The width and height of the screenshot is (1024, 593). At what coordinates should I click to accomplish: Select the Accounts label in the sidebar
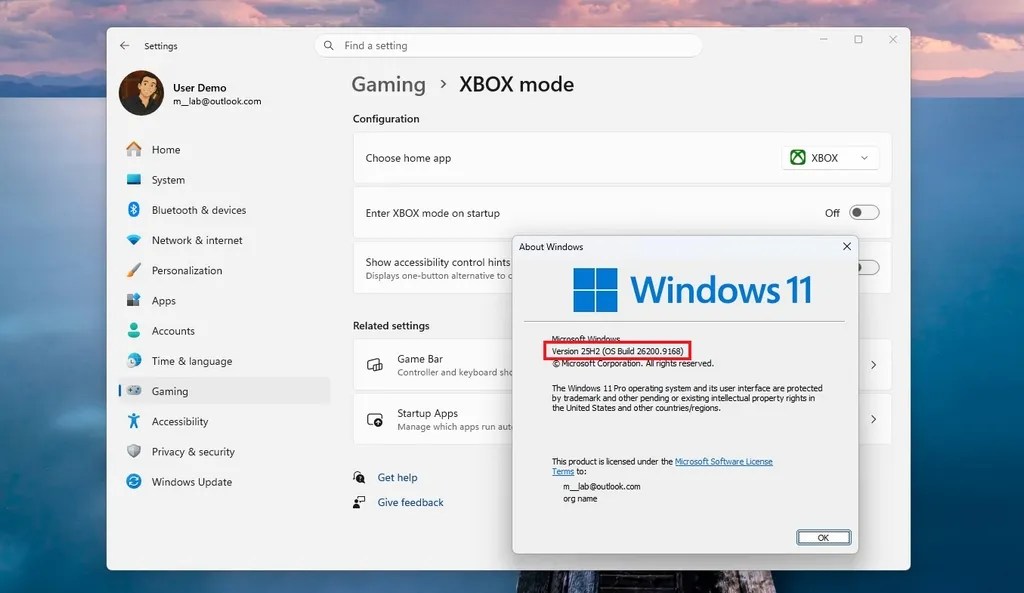173,331
